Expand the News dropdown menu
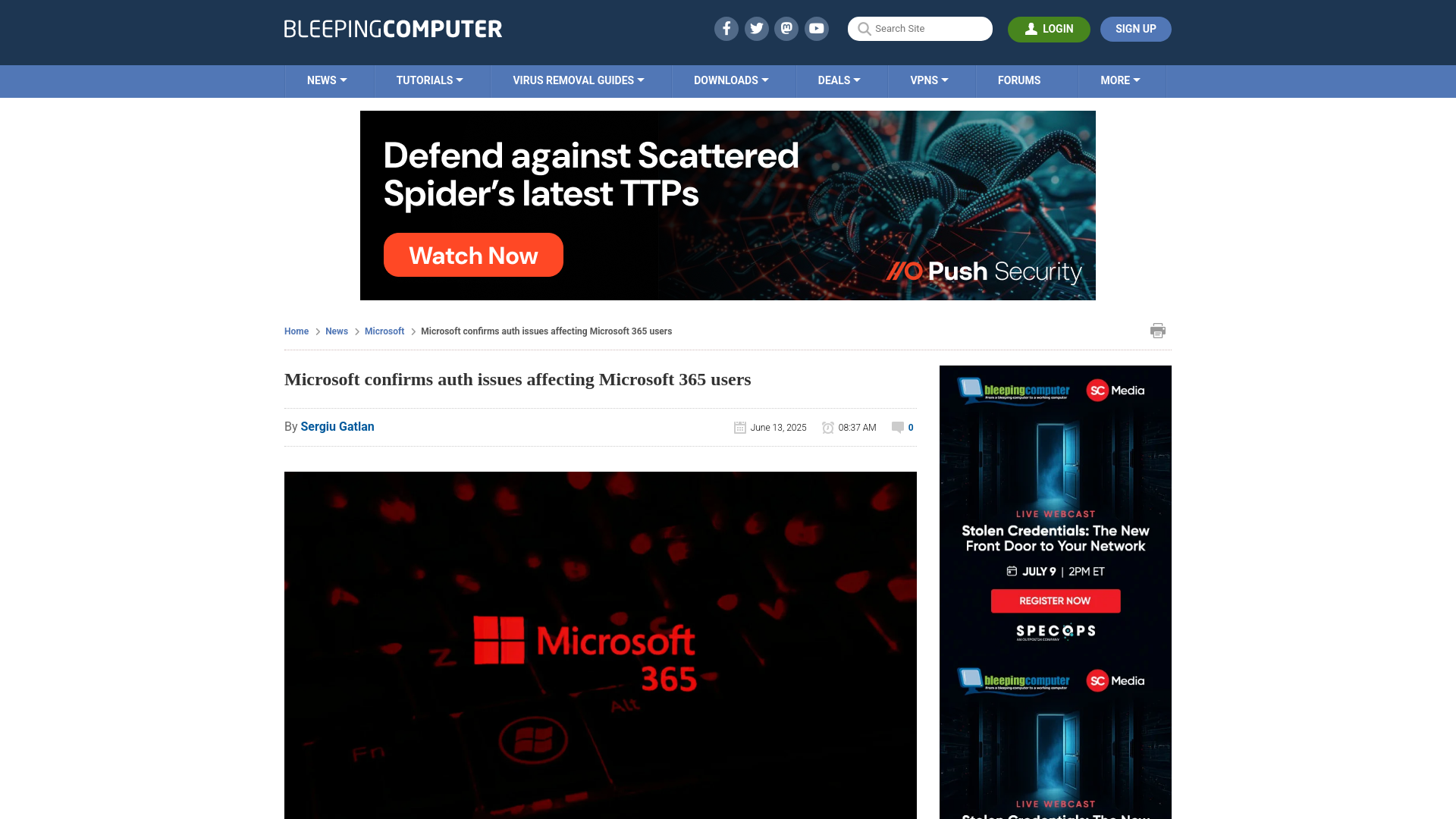This screenshot has height=819, width=1456. [x=327, y=80]
